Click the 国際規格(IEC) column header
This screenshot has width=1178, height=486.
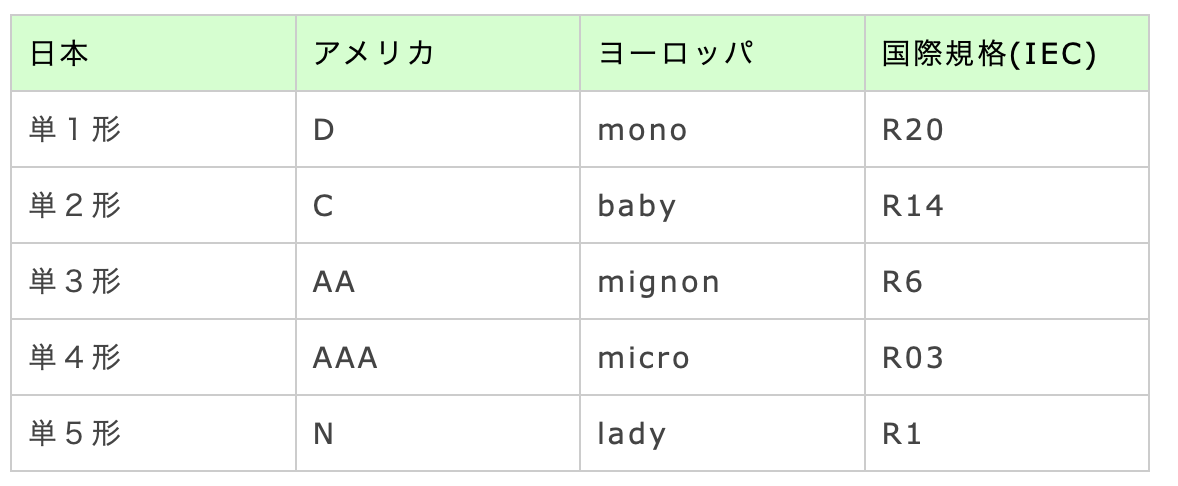point(989,54)
